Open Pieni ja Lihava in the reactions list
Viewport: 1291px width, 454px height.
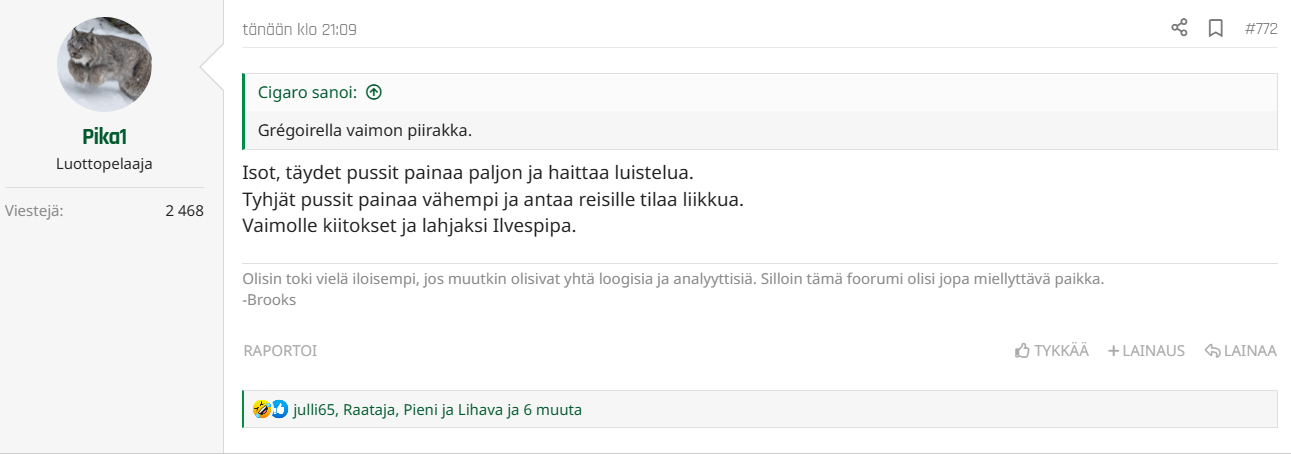point(453,409)
